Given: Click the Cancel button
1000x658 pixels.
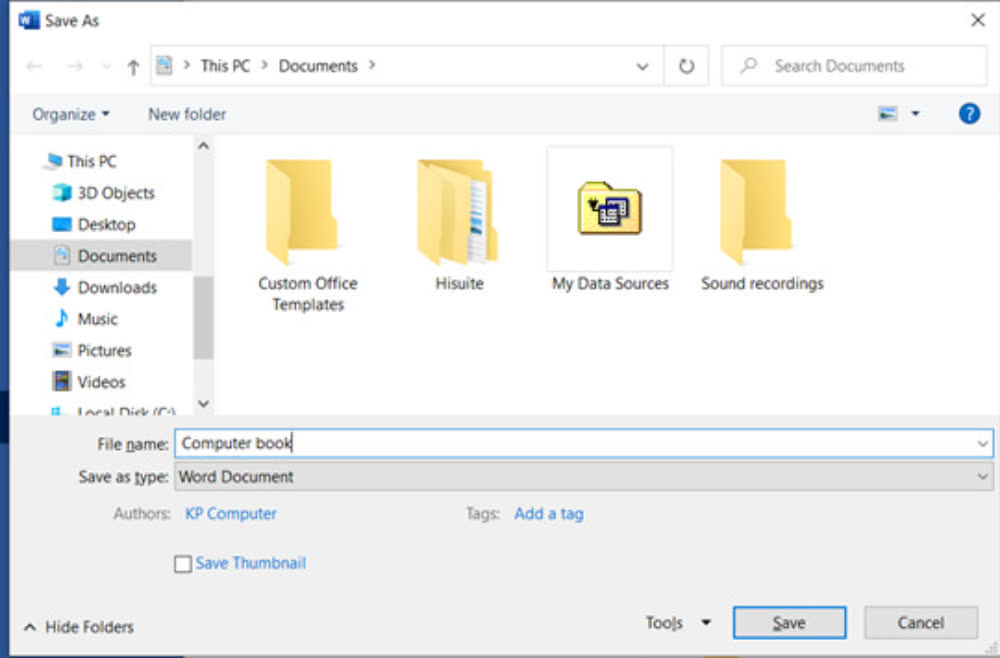Looking at the screenshot, I should (920, 622).
